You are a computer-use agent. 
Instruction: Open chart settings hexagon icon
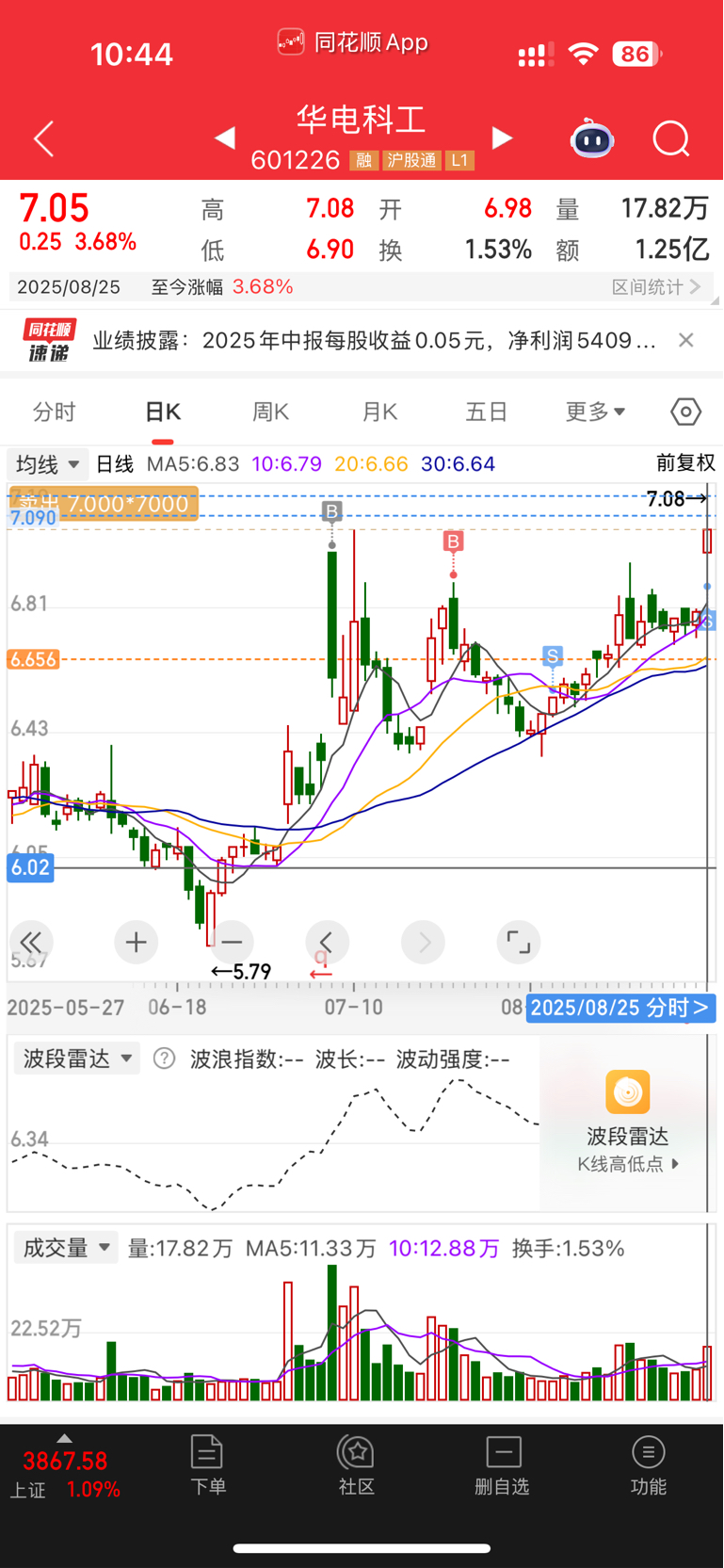[x=686, y=412]
